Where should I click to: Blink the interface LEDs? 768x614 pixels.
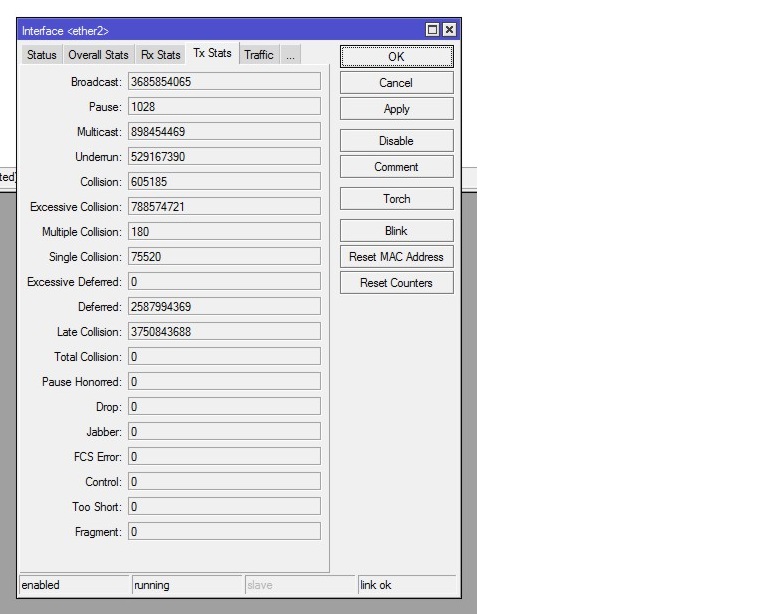(x=396, y=231)
